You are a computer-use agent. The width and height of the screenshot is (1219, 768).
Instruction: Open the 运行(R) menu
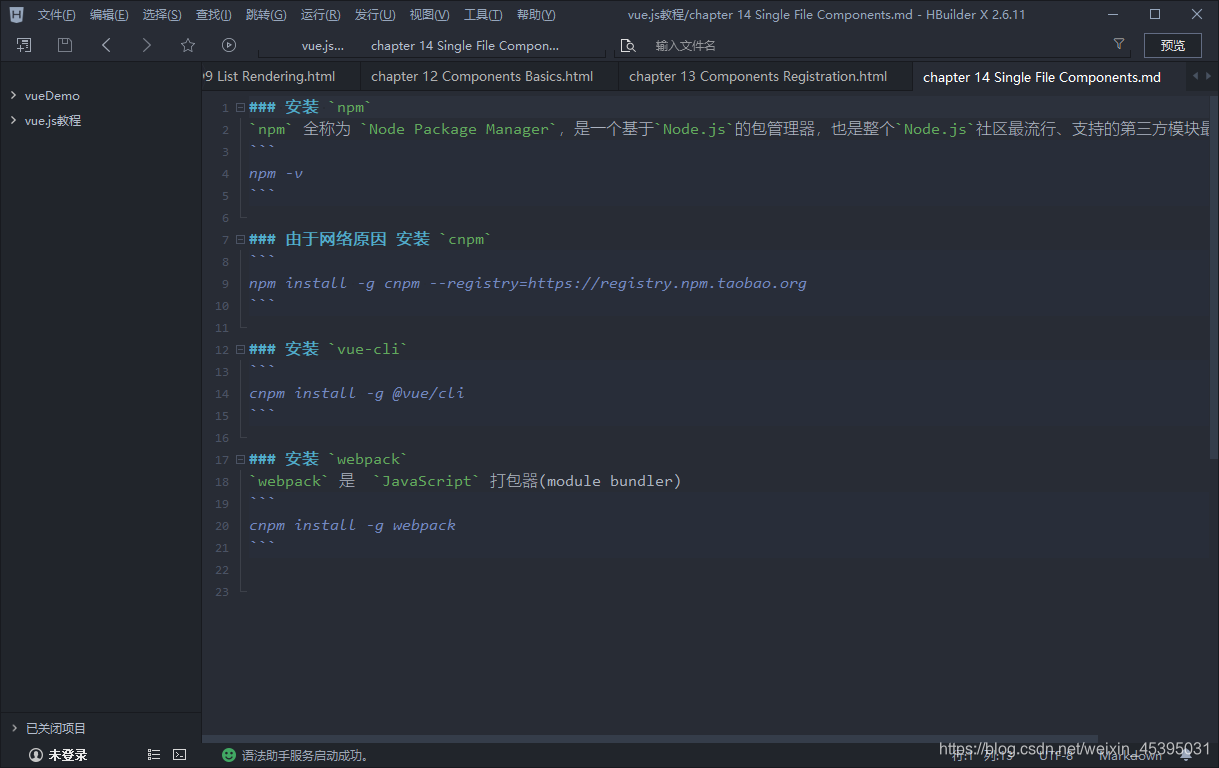click(x=320, y=15)
